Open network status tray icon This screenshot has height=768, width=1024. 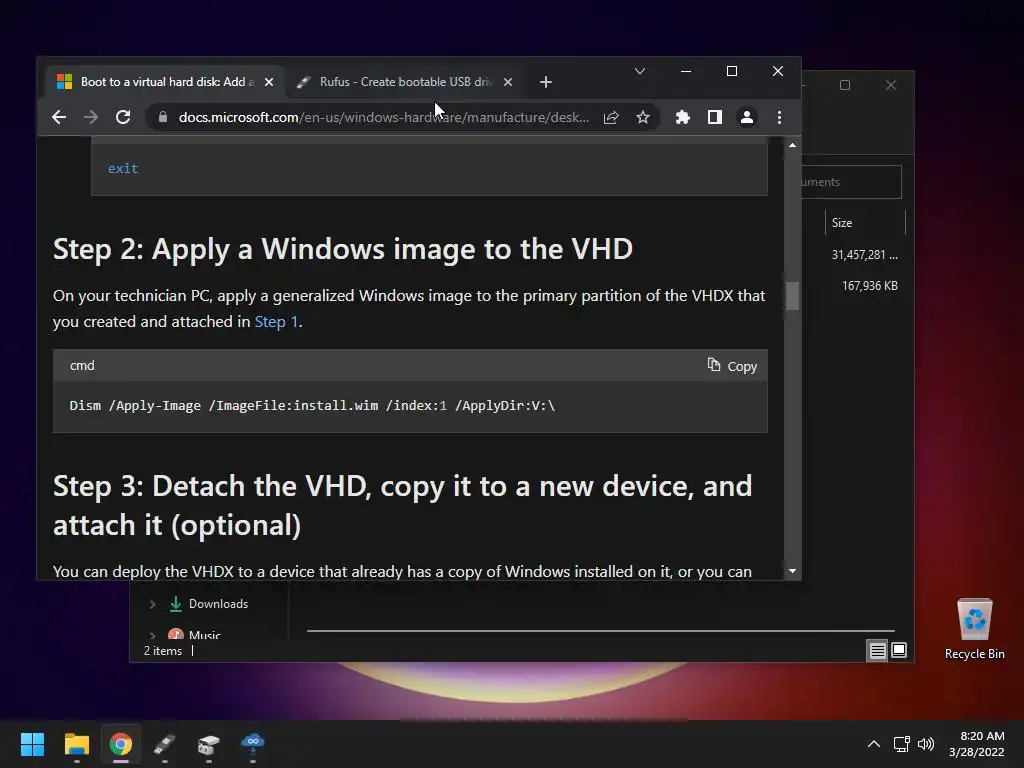[x=902, y=744]
